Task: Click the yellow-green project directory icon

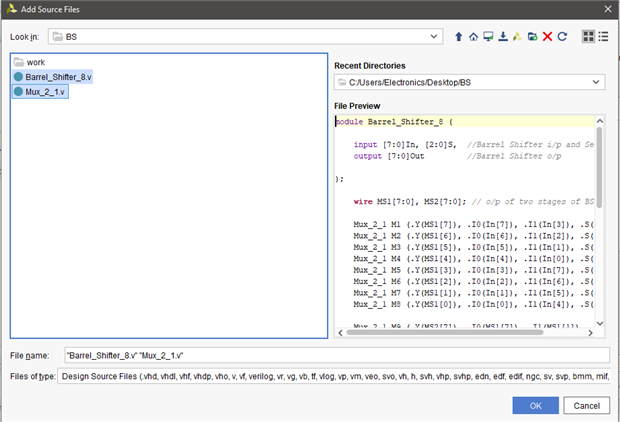Action: pyautogui.click(x=517, y=36)
